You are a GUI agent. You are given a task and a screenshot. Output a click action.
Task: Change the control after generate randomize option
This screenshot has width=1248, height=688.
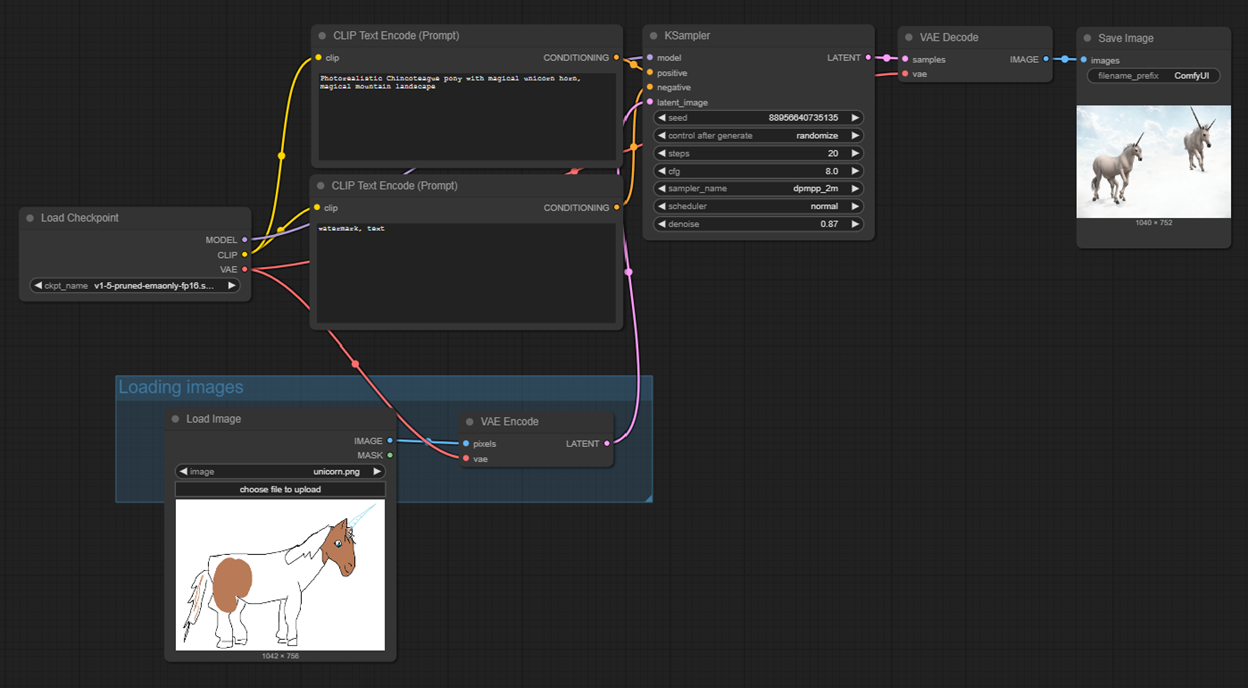coord(759,136)
